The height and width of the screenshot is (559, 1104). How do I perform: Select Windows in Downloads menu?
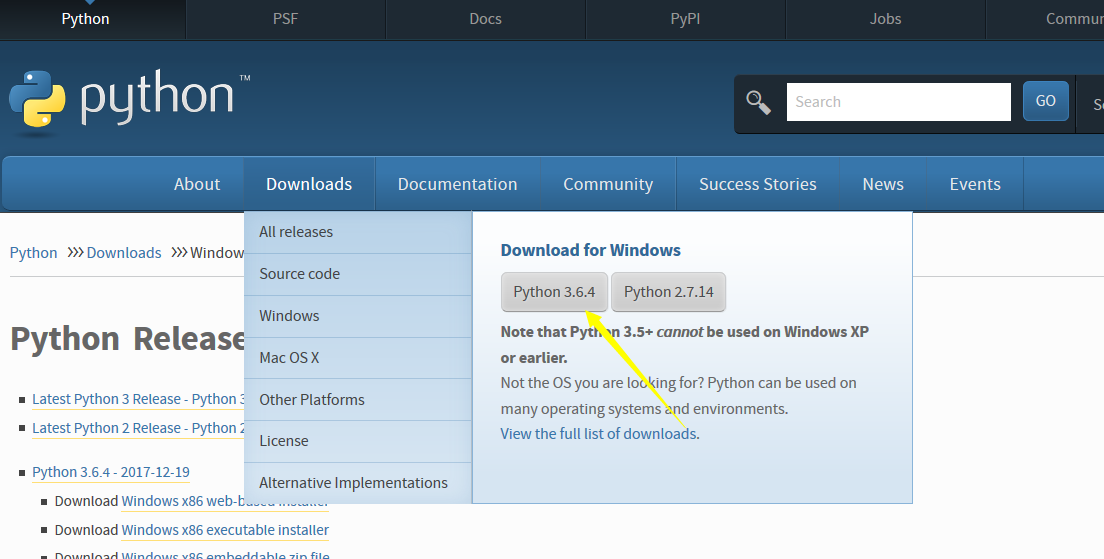click(358, 316)
